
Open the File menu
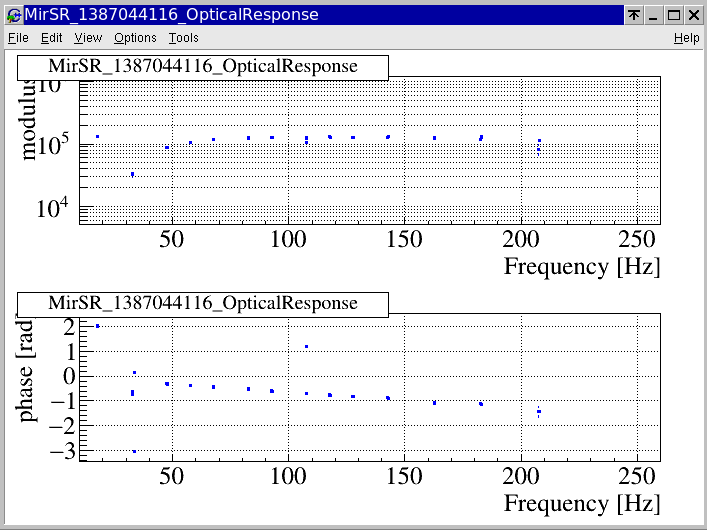pos(18,38)
